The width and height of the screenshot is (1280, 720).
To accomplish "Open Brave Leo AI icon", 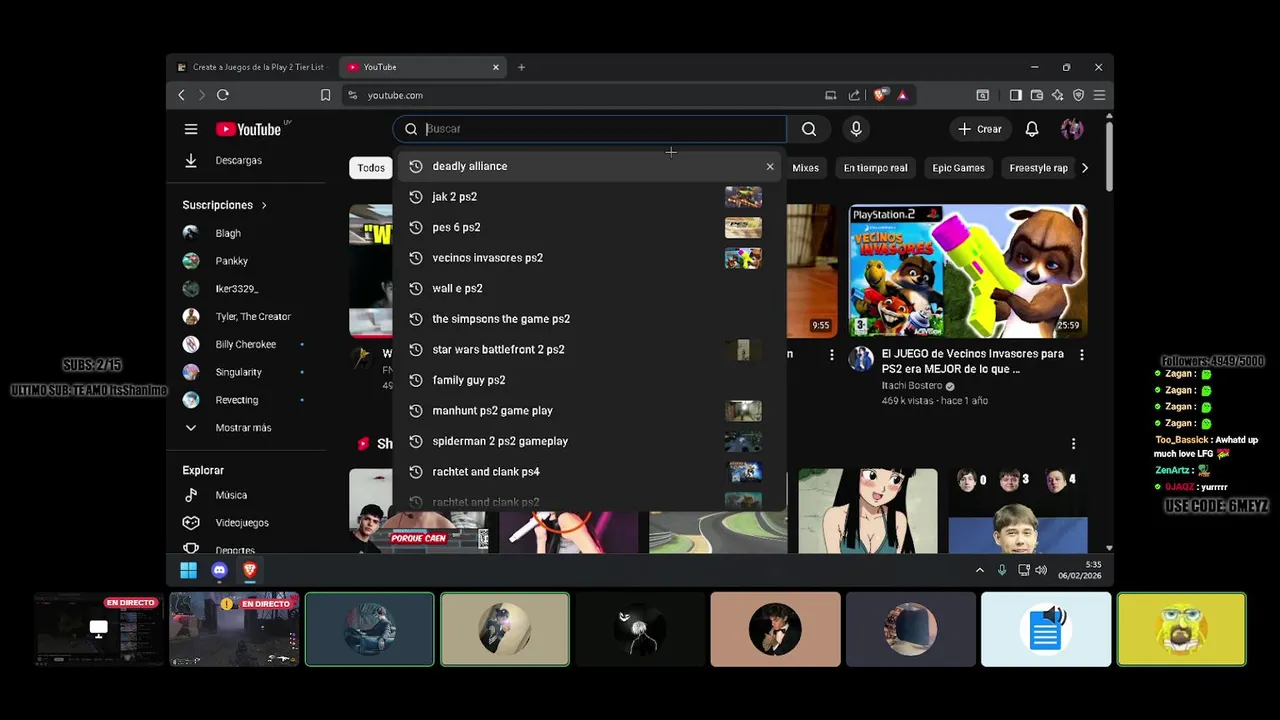I will [1058, 95].
